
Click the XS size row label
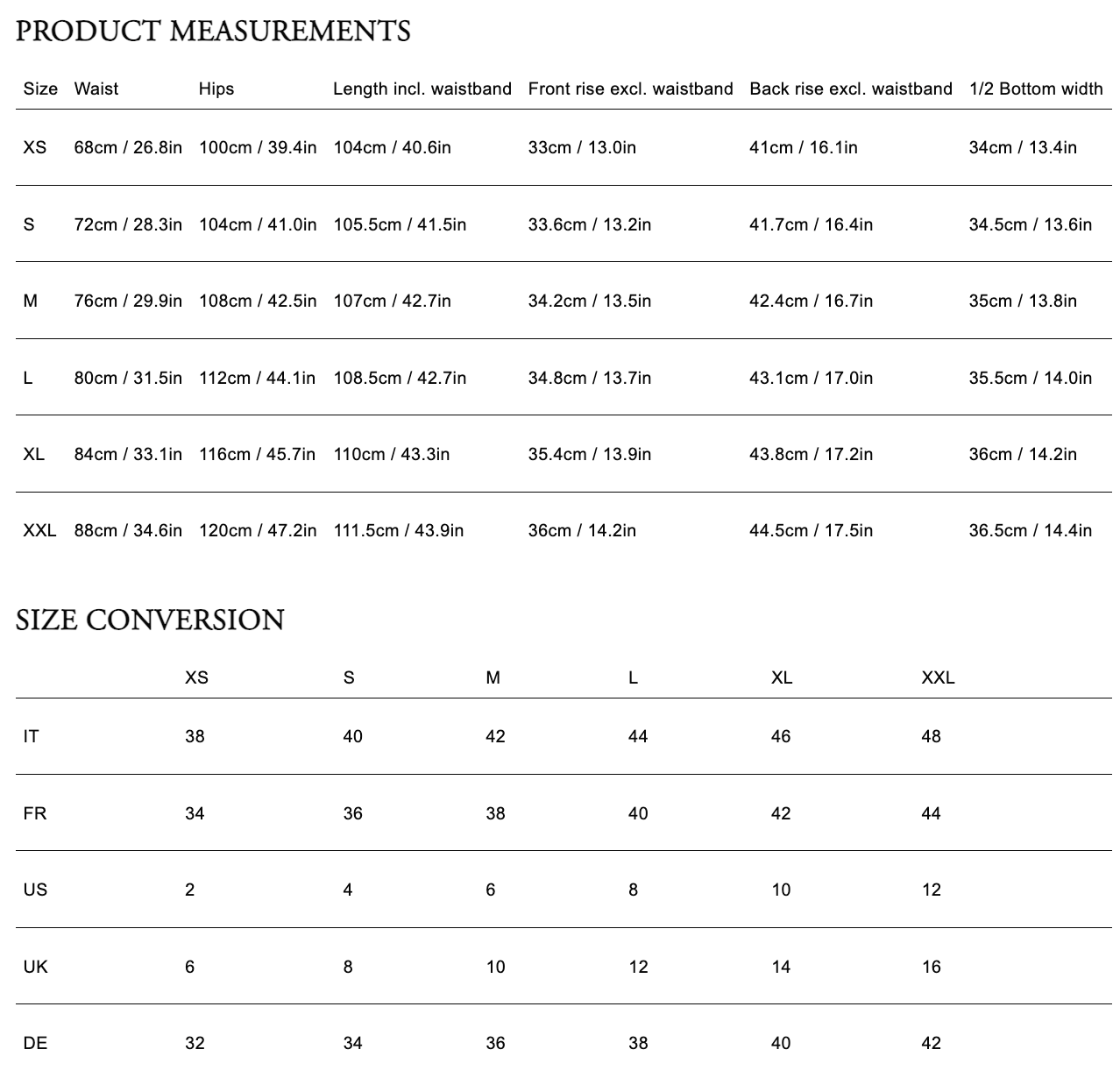pos(33,147)
